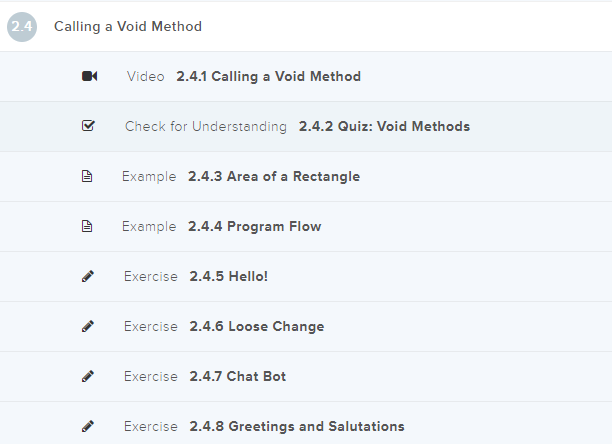Click the checkmark quiz icon for 2.4.2
Viewport: 612px width, 444px height.
(88, 126)
